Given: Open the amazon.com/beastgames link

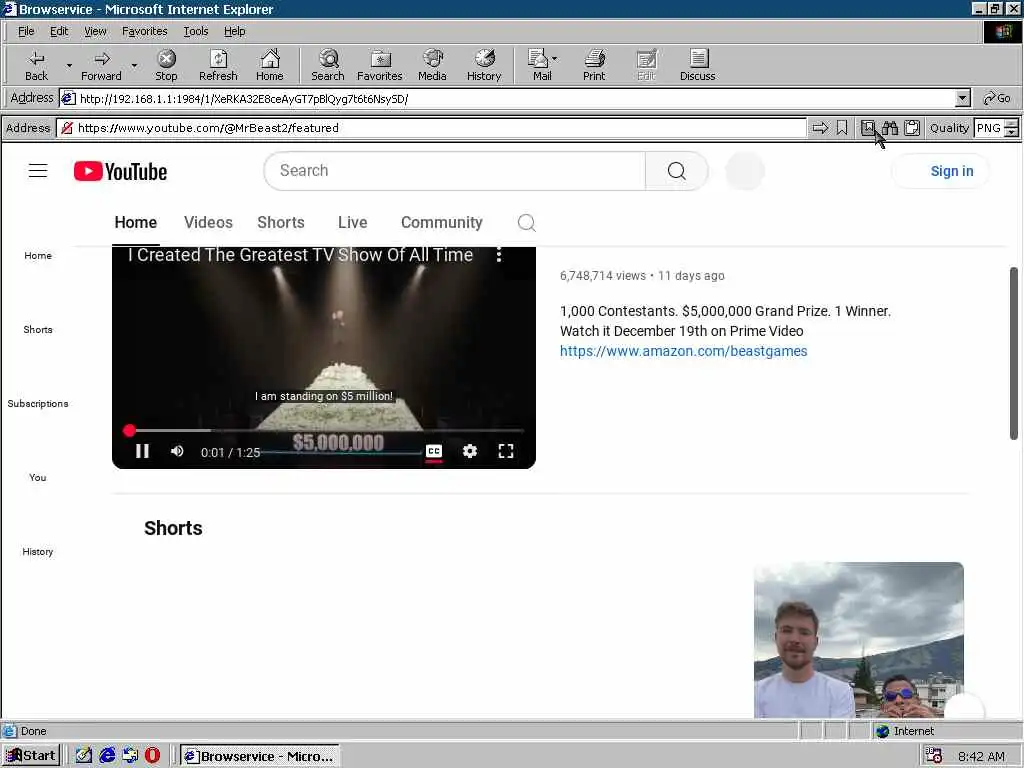Looking at the screenshot, I should (683, 351).
